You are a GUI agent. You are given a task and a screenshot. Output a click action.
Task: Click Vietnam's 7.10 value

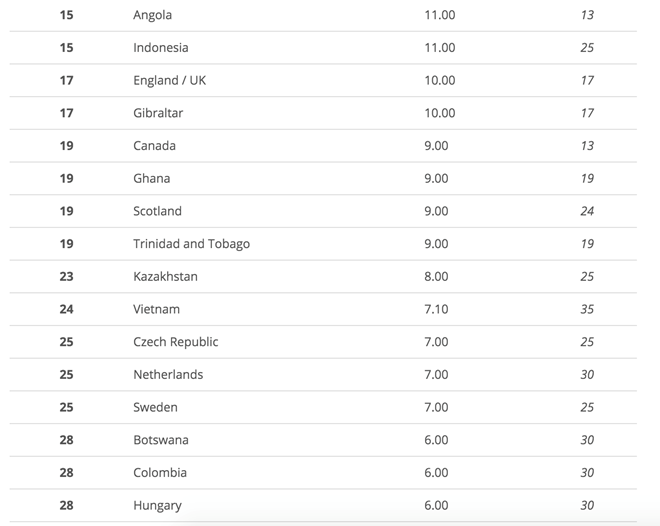click(436, 309)
